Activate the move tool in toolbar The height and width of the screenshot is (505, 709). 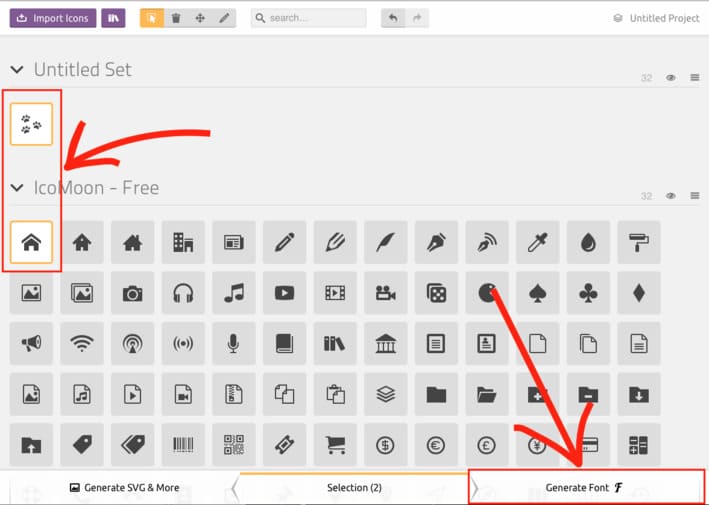pyautogui.click(x=200, y=18)
